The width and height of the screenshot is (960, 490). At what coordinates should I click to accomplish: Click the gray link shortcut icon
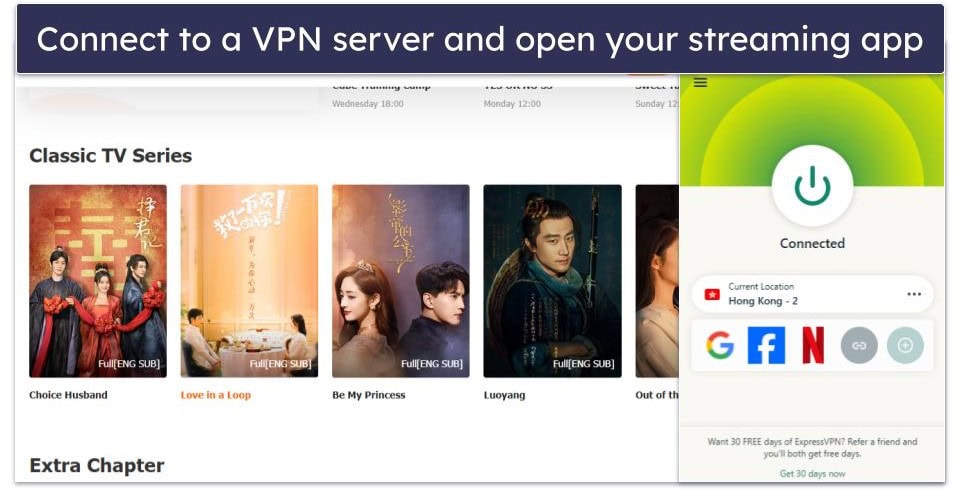[x=859, y=346]
